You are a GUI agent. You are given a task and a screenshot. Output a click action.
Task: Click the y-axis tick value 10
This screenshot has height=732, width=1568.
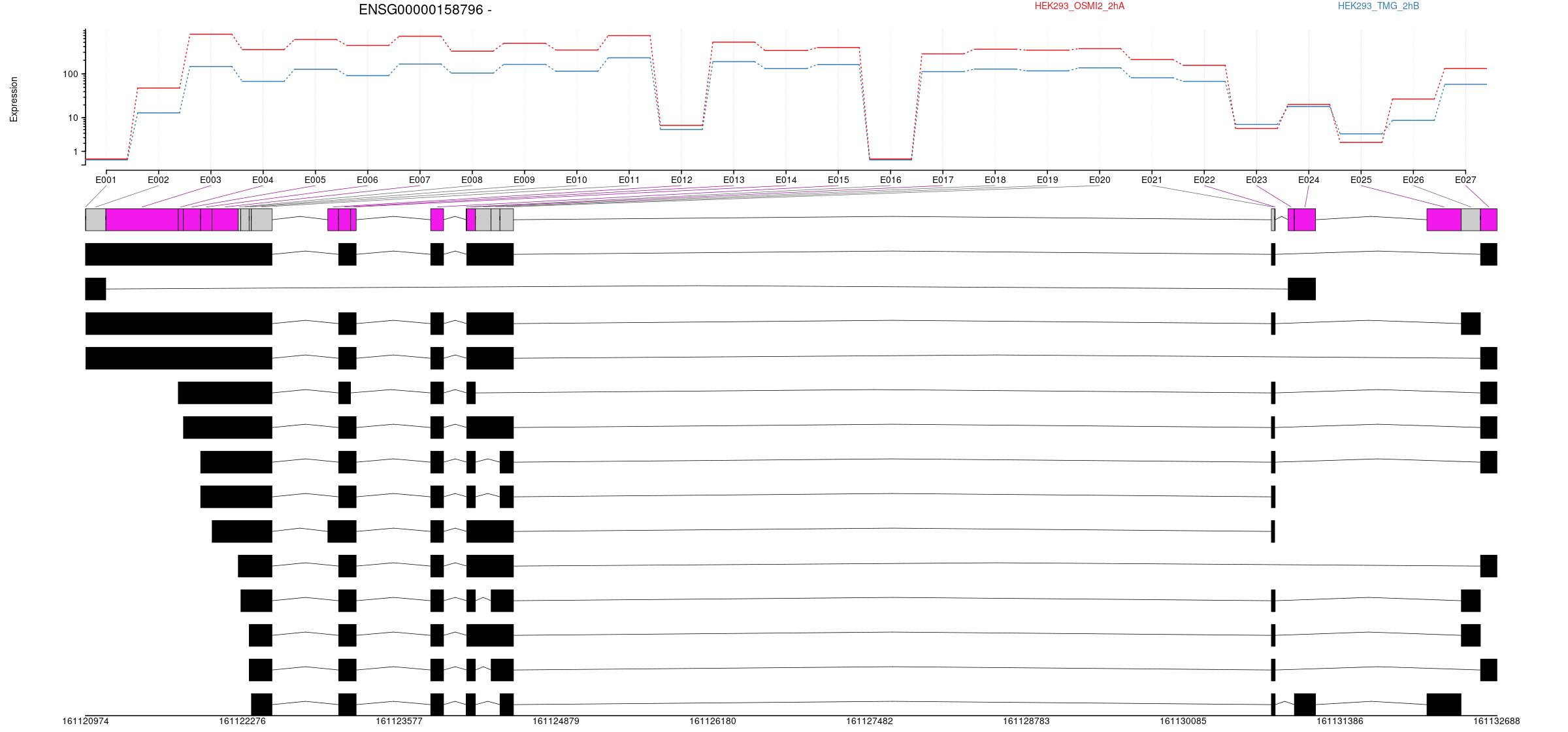(73, 118)
